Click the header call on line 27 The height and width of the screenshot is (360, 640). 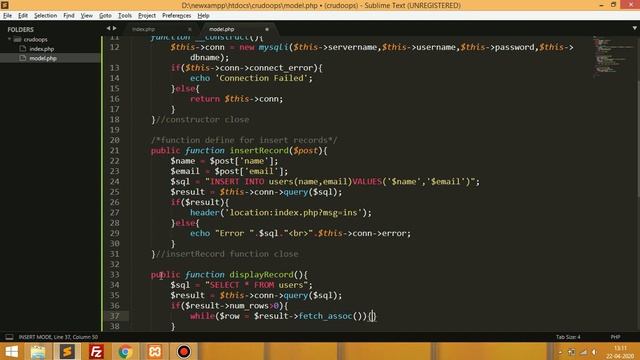click(204, 213)
